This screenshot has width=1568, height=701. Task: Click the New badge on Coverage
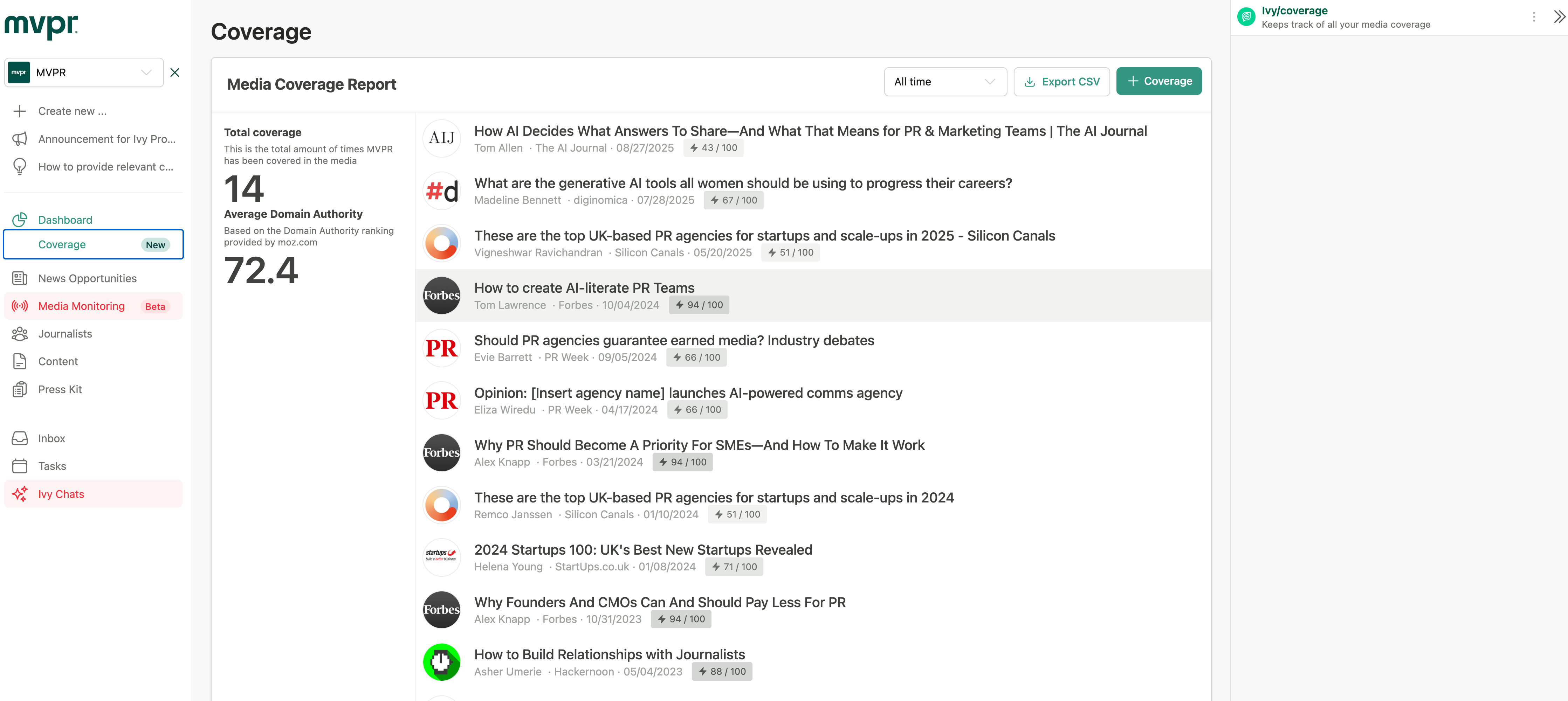[x=155, y=245]
